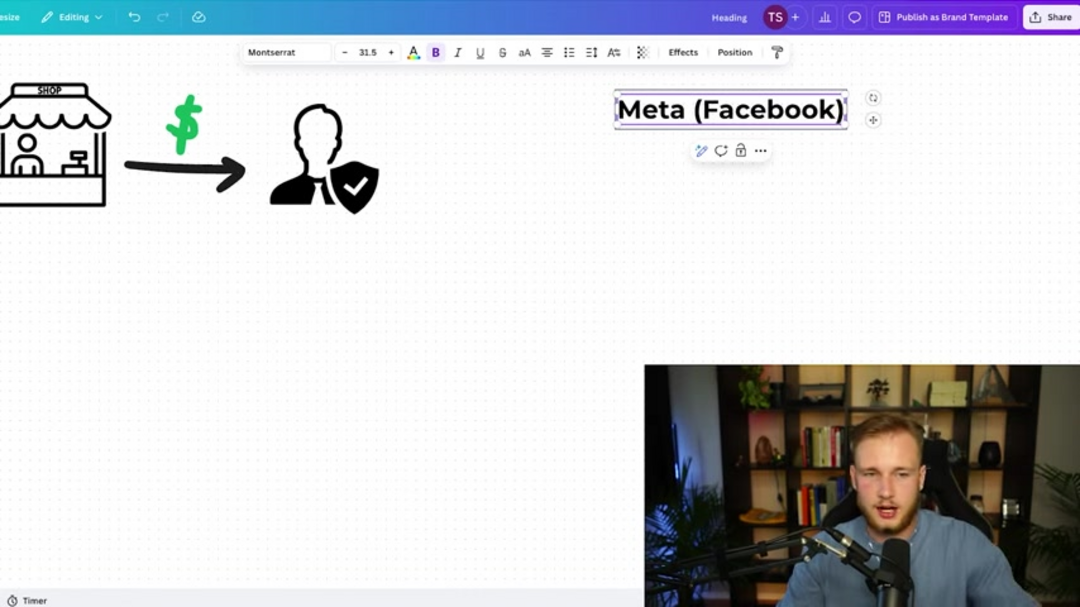Open the comments speech bubble
The height and width of the screenshot is (607, 1080).
pyautogui.click(x=854, y=17)
